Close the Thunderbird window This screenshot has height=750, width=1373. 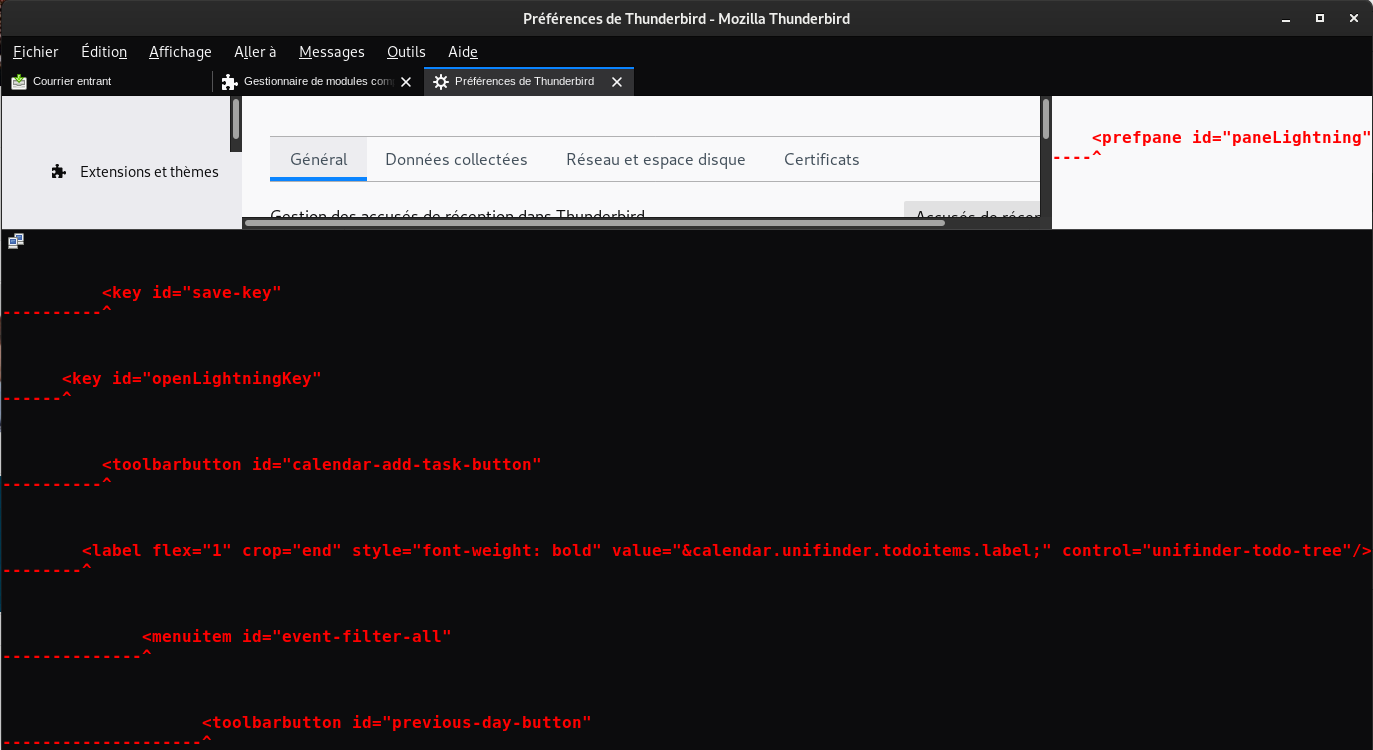1352,18
